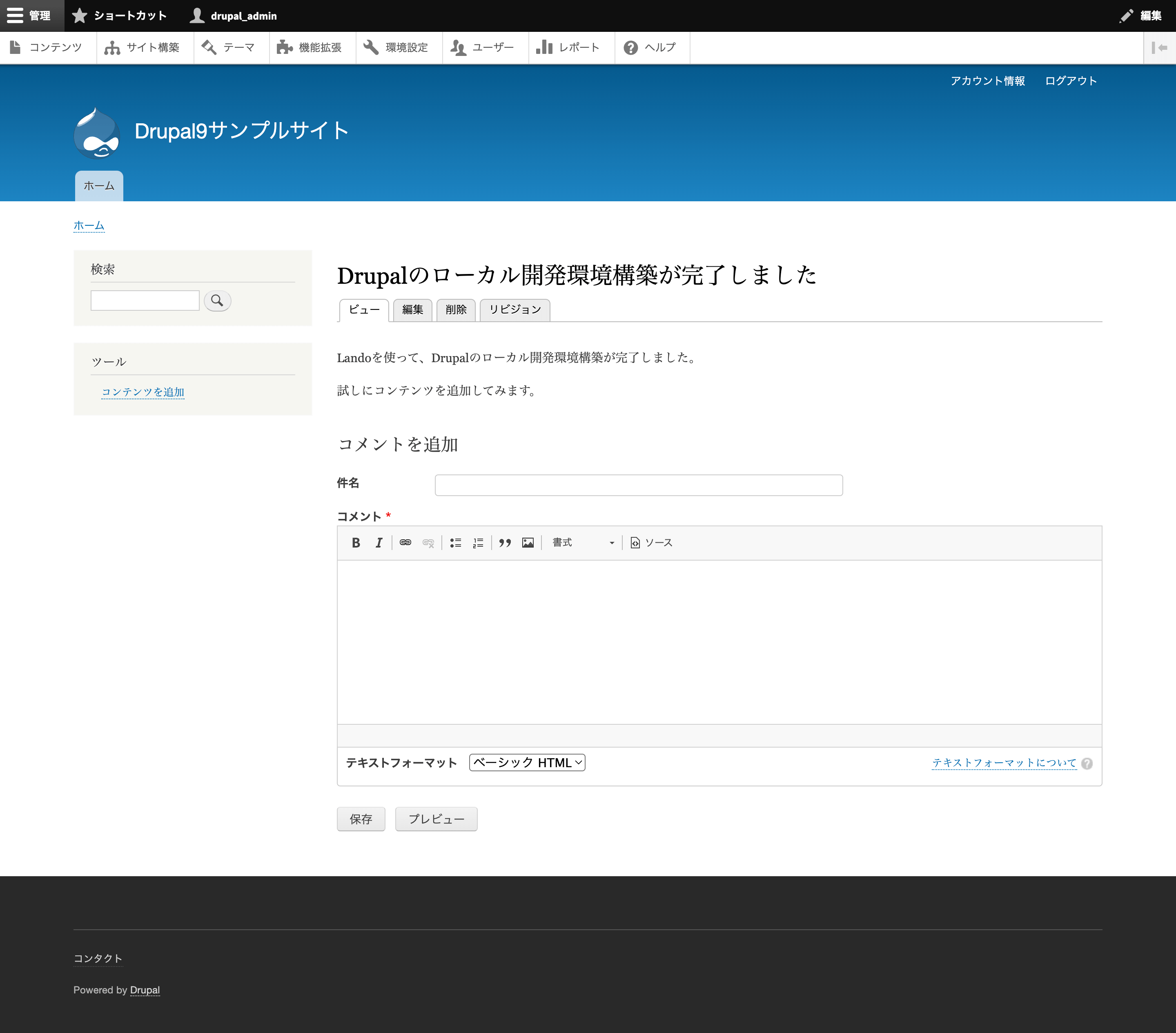Click the コンテンツを追加 link
This screenshot has height=1033, width=1176.
coord(143,392)
